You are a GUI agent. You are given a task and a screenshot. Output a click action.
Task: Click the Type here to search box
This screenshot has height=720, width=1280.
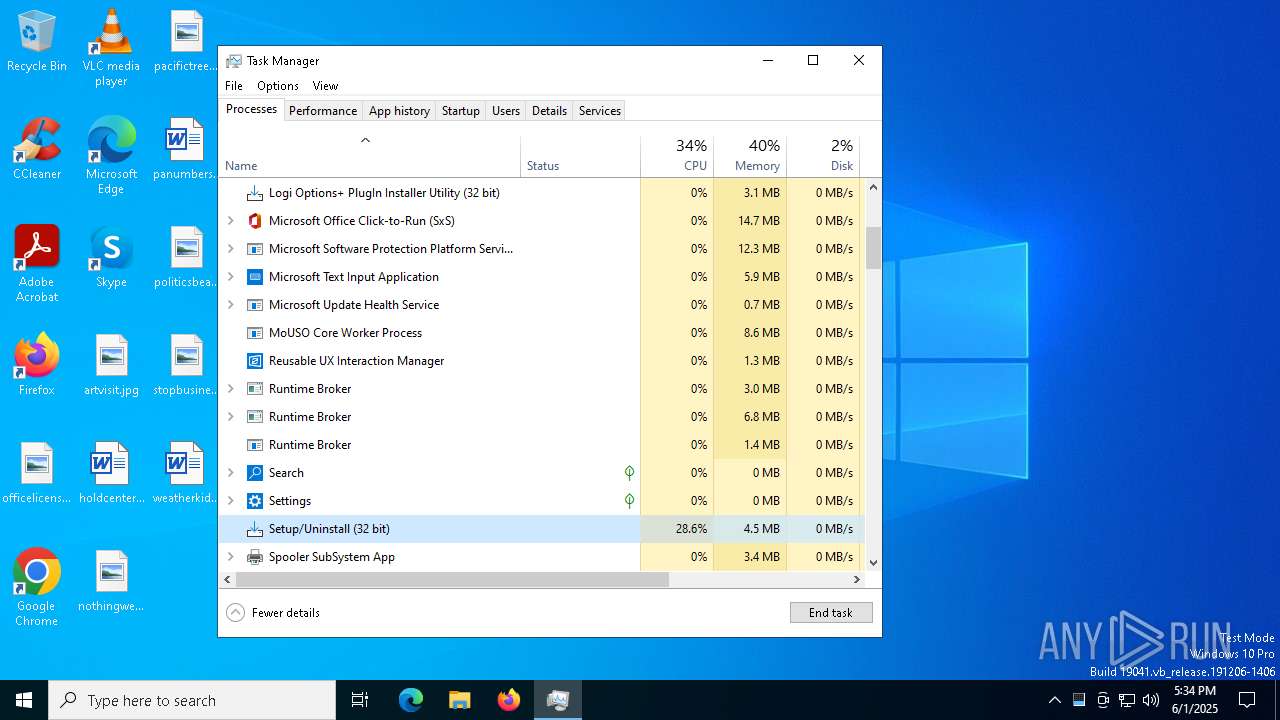pyautogui.click(x=192, y=700)
